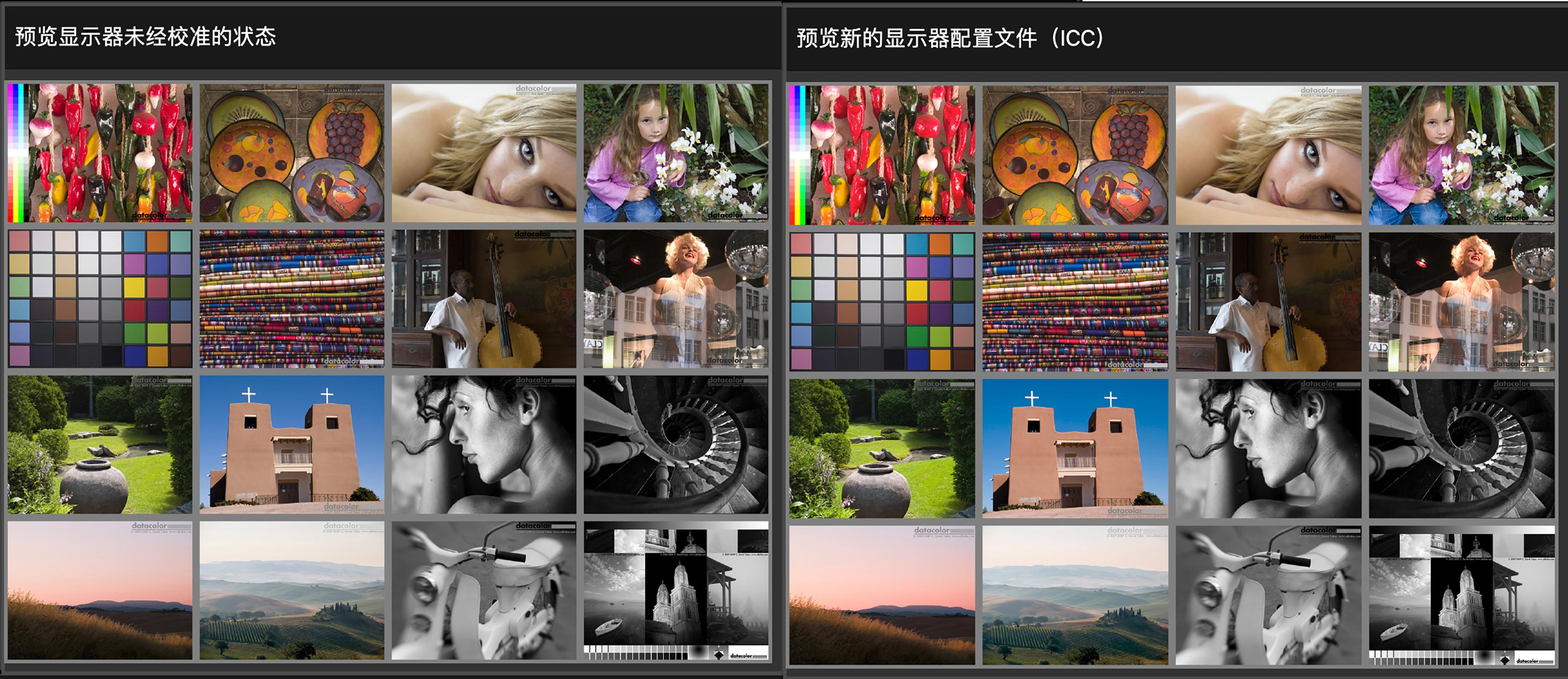Image resolution: width=1568 pixels, height=679 pixels.
Task: Open painted plates thumbnail in ICC panel
Action: click(1076, 155)
